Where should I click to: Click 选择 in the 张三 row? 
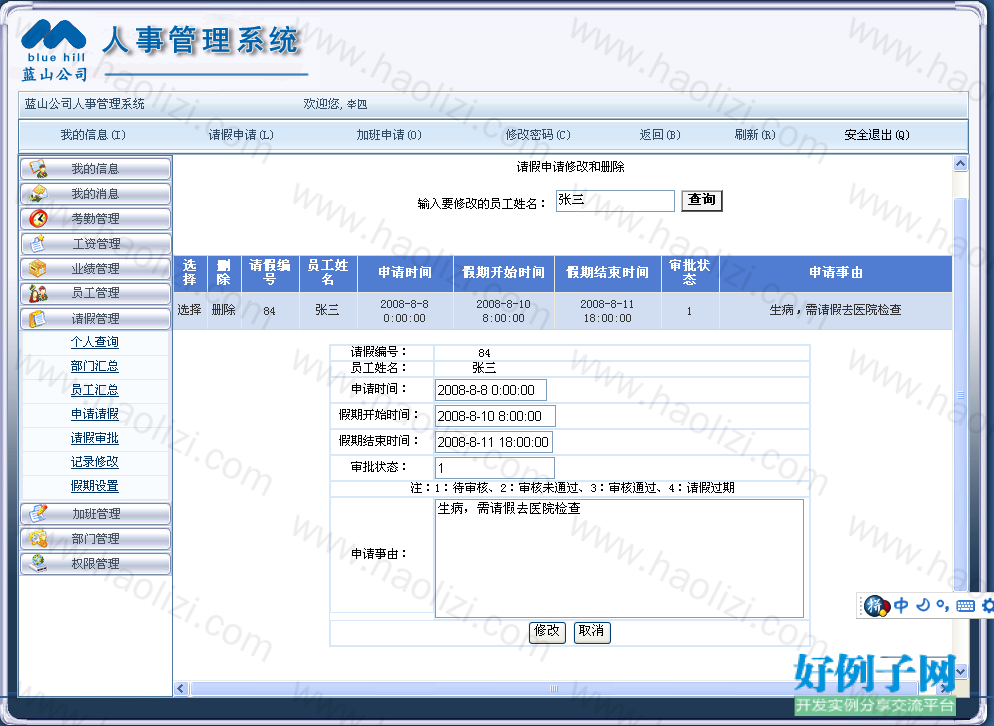[x=190, y=309]
